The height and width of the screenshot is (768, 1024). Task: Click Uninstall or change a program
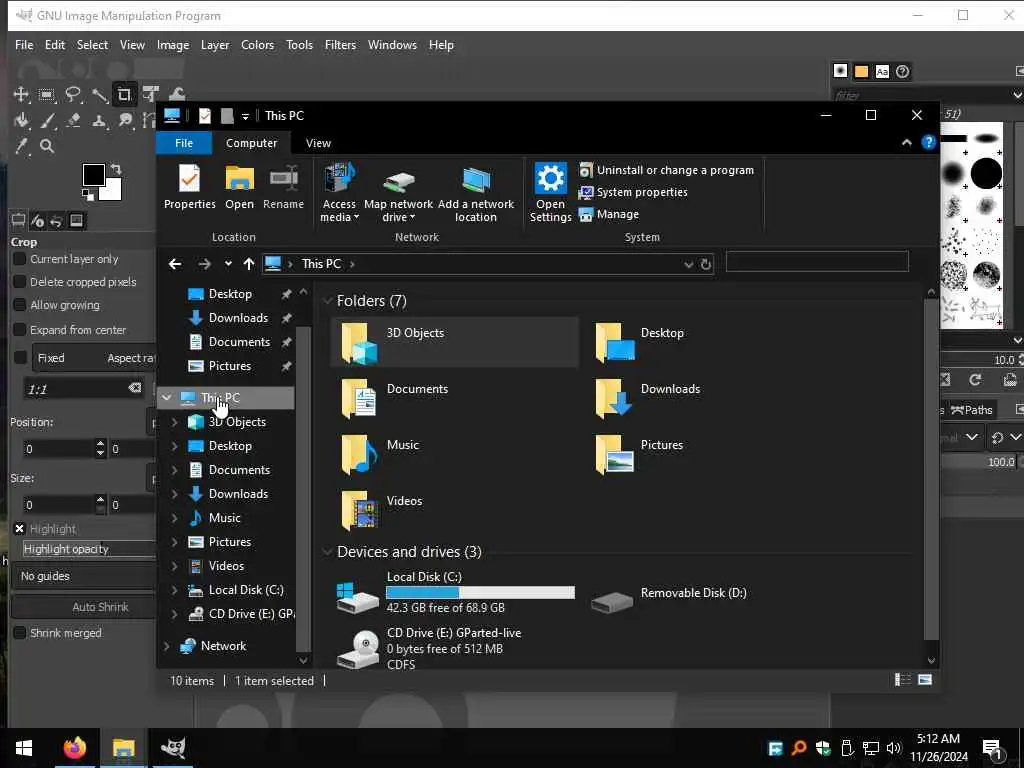pos(666,170)
